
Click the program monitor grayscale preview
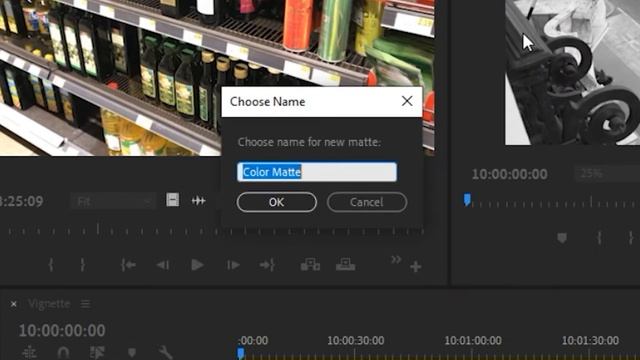click(x=572, y=72)
